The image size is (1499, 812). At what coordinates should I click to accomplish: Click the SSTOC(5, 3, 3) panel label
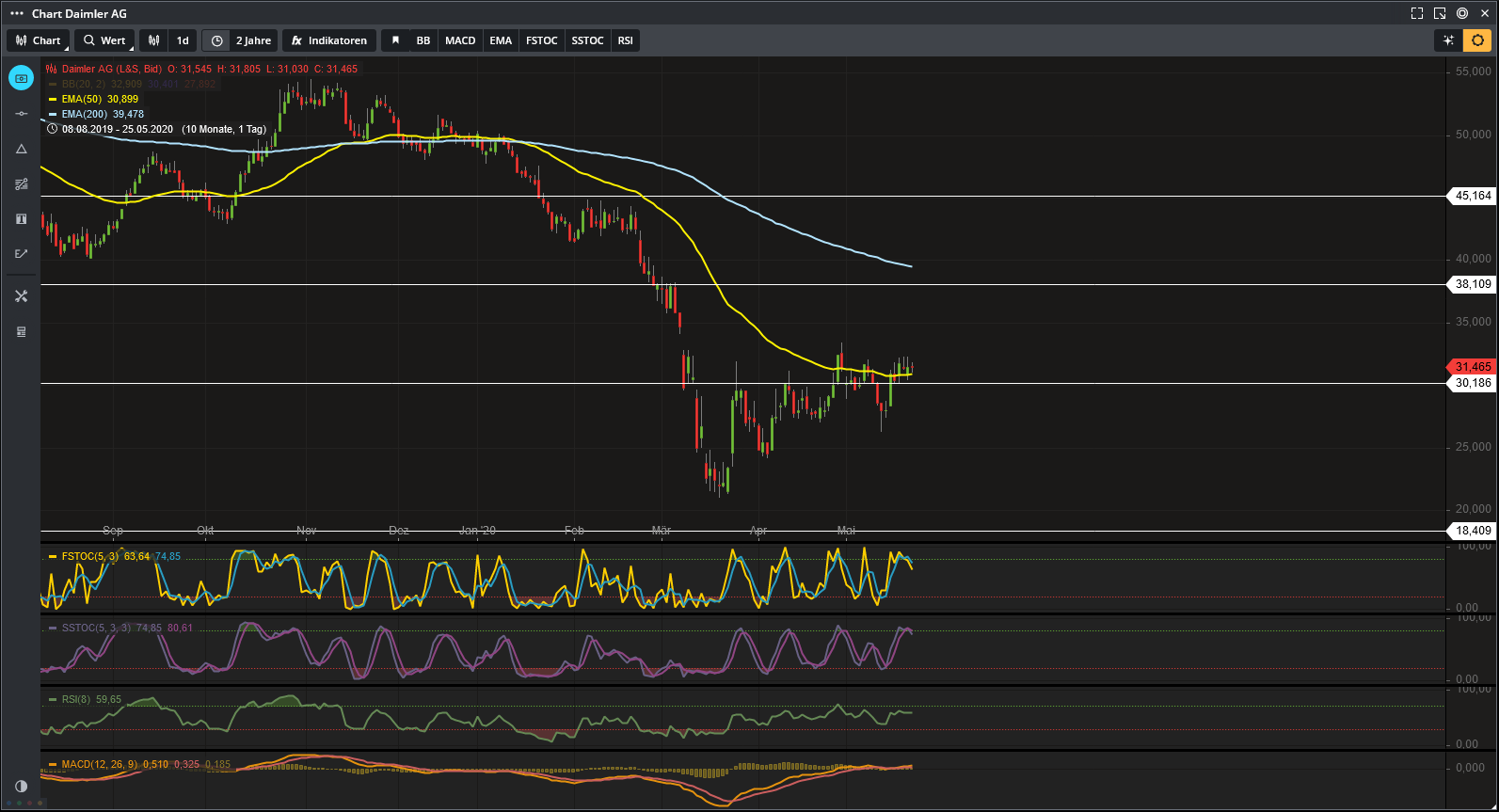pyautogui.click(x=96, y=628)
